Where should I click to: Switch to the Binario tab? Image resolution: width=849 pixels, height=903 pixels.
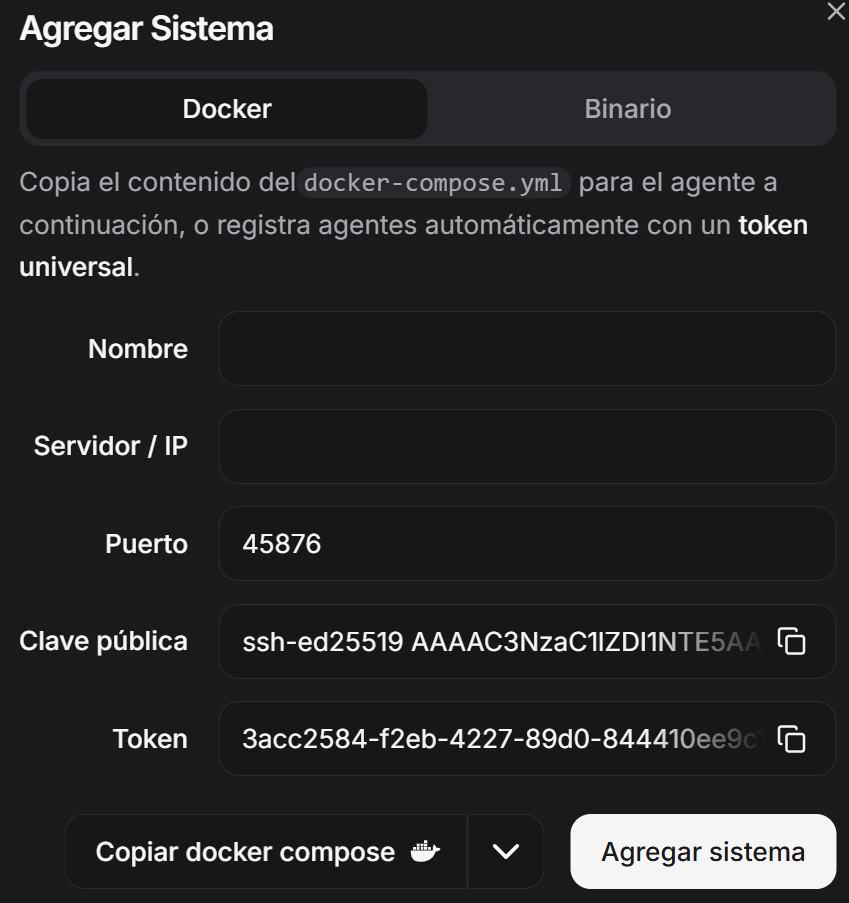pyautogui.click(x=627, y=109)
